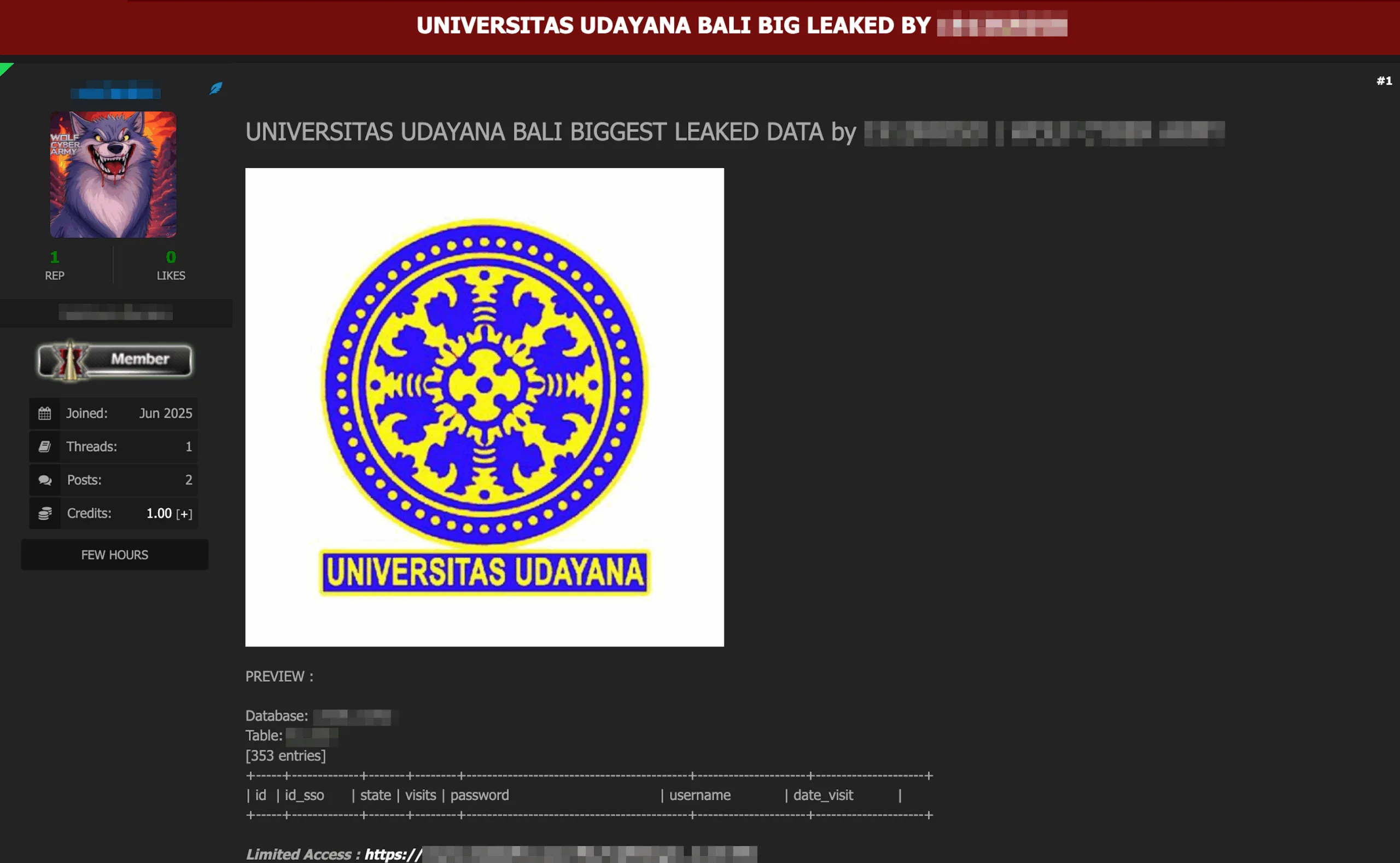Click the 'date_visit' column header
The image size is (1400, 863).
[x=823, y=795]
